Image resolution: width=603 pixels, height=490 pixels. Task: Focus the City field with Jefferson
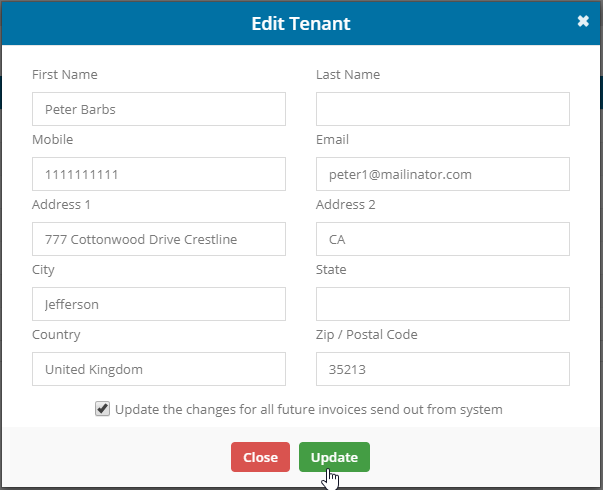(x=159, y=304)
